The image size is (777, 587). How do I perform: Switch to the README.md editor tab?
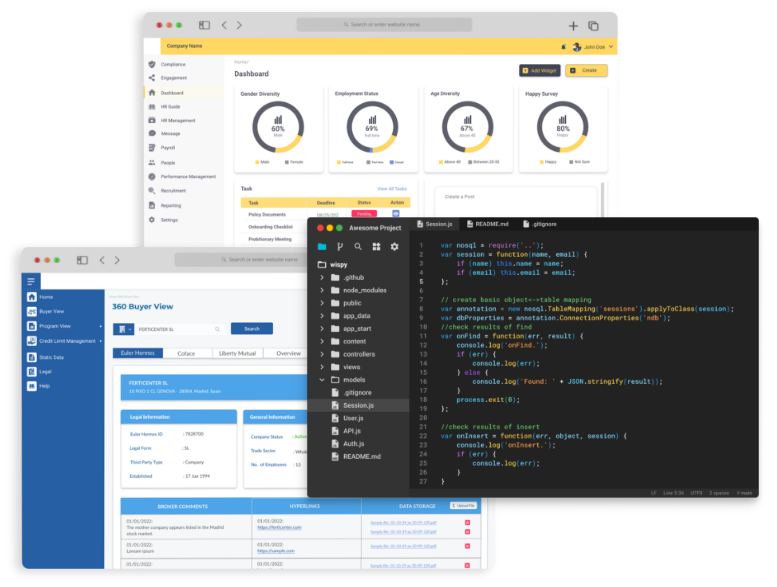(x=492, y=224)
